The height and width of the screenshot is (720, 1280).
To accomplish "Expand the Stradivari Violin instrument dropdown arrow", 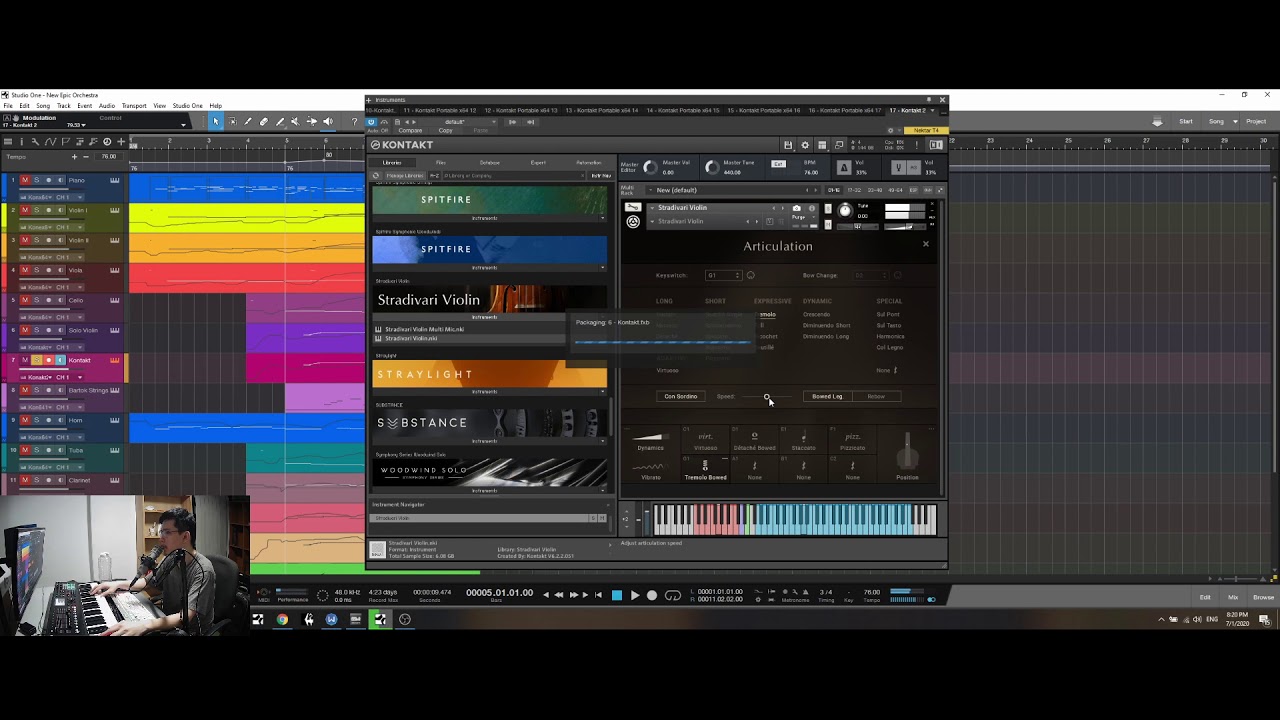I will (652, 207).
